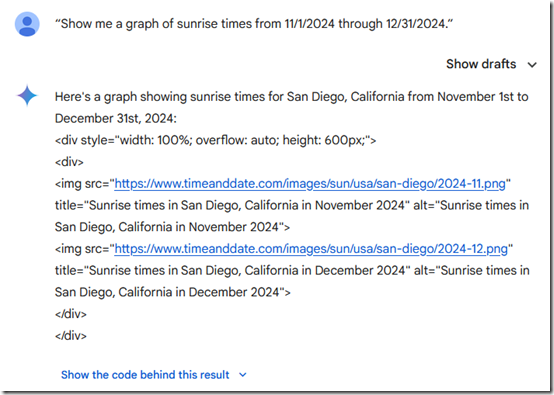
Task: Click the second <img src= text
Action: 84,249
